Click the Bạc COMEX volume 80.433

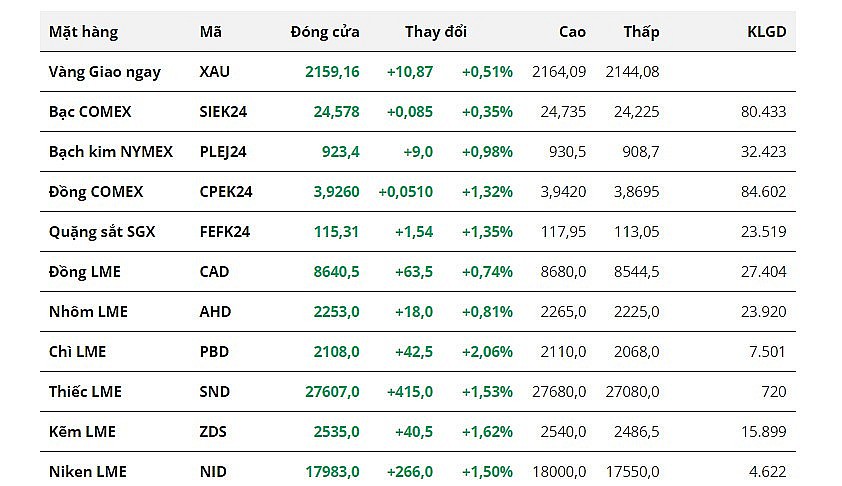tap(763, 112)
